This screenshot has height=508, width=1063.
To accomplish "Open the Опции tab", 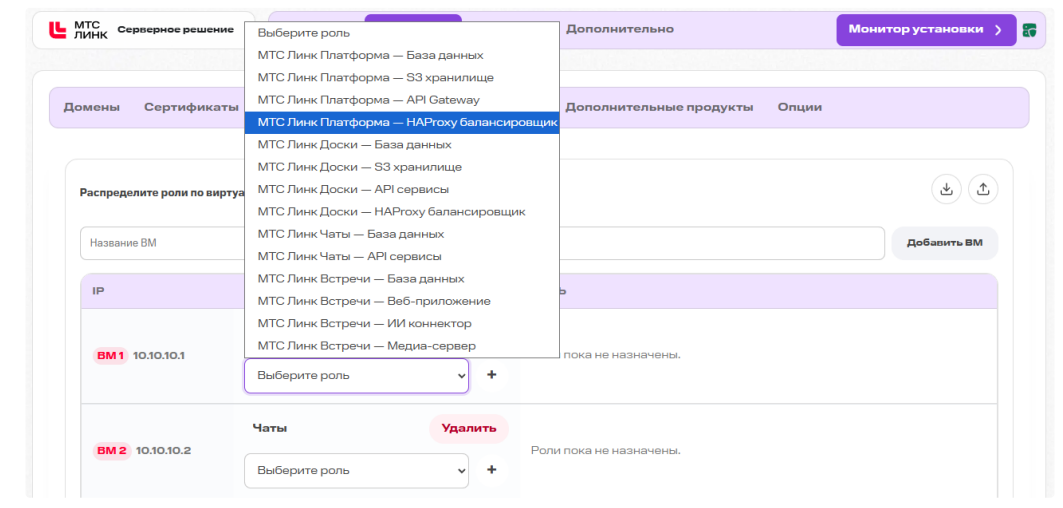I will 800,107.
